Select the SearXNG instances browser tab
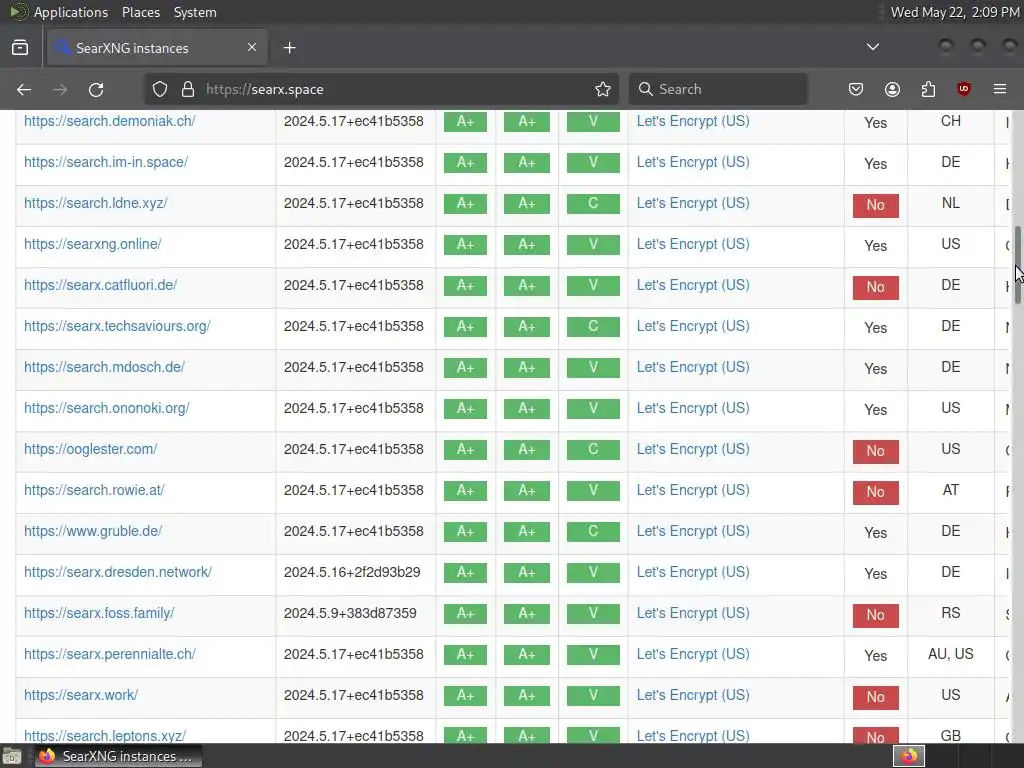The height and width of the screenshot is (768, 1024). coord(157,48)
